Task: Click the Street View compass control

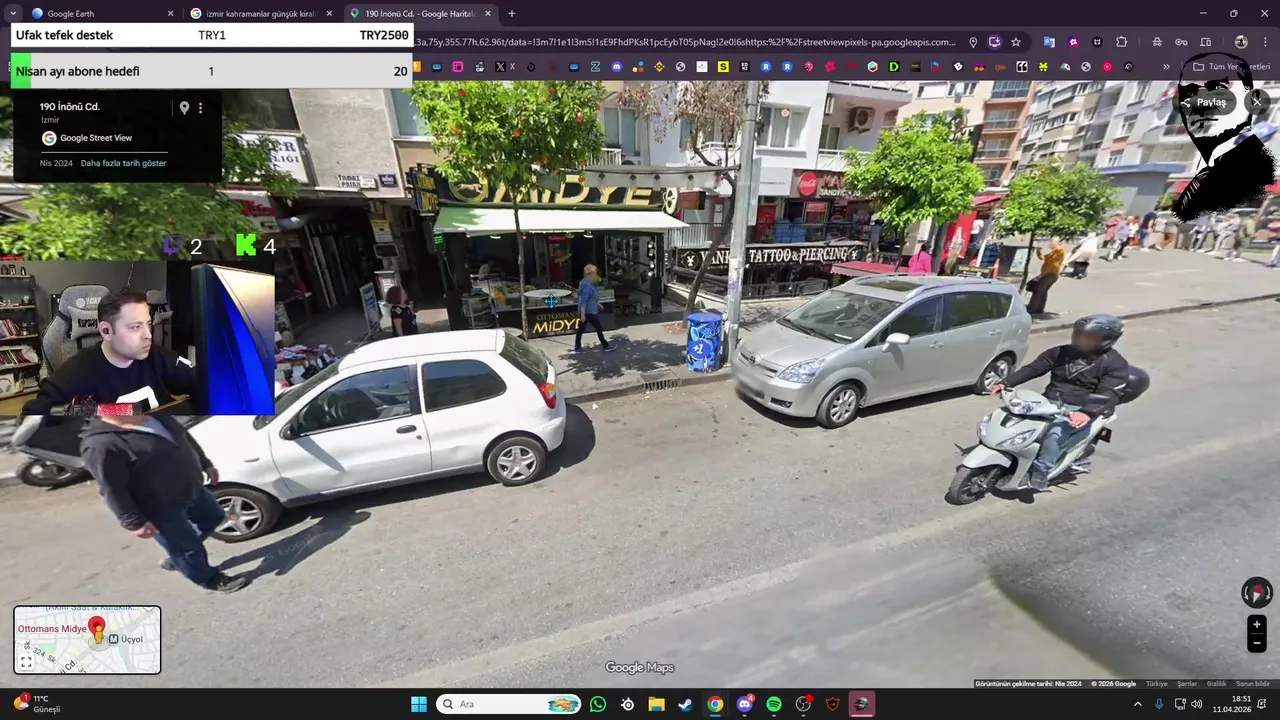Action: click(1257, 593)
